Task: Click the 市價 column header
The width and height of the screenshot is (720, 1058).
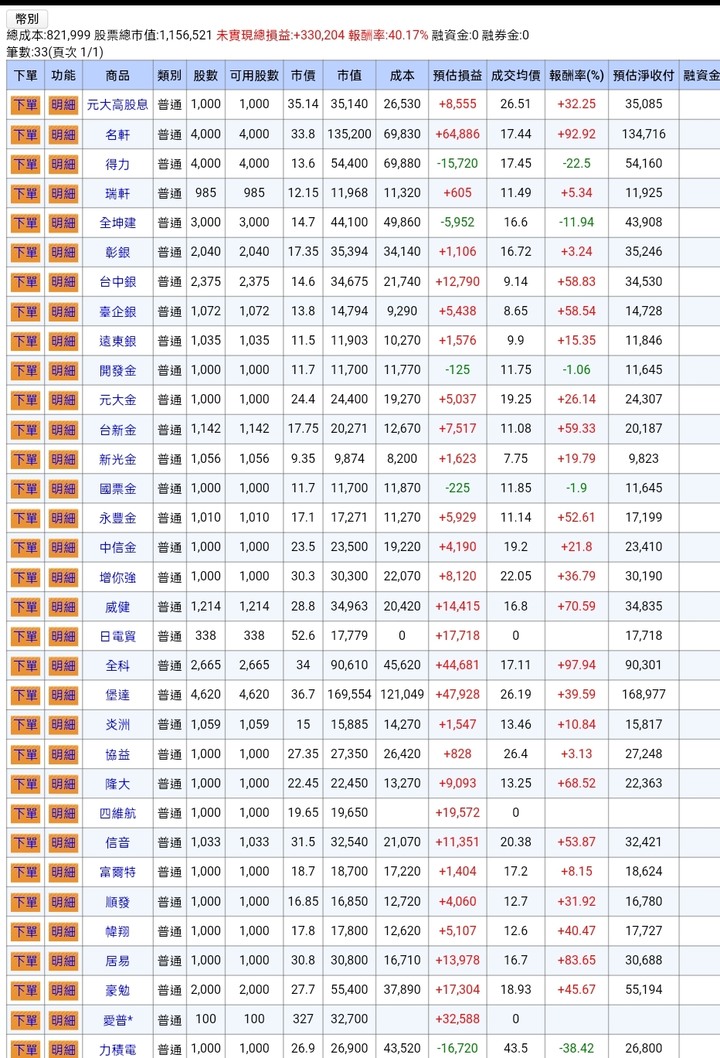Action: pos(303,76)
